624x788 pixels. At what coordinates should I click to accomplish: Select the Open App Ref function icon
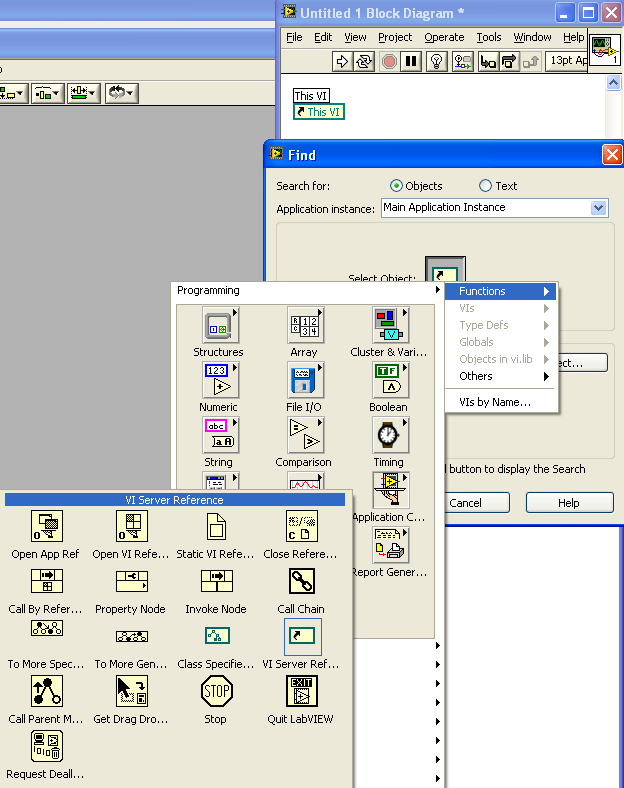coord(47,526)
